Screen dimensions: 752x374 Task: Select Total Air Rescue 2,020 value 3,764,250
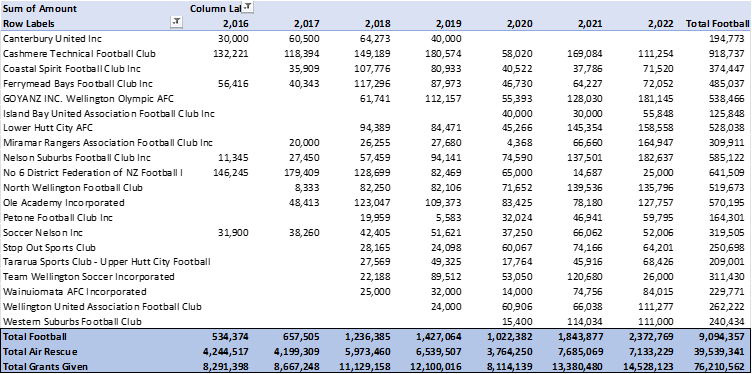point(510,351)
